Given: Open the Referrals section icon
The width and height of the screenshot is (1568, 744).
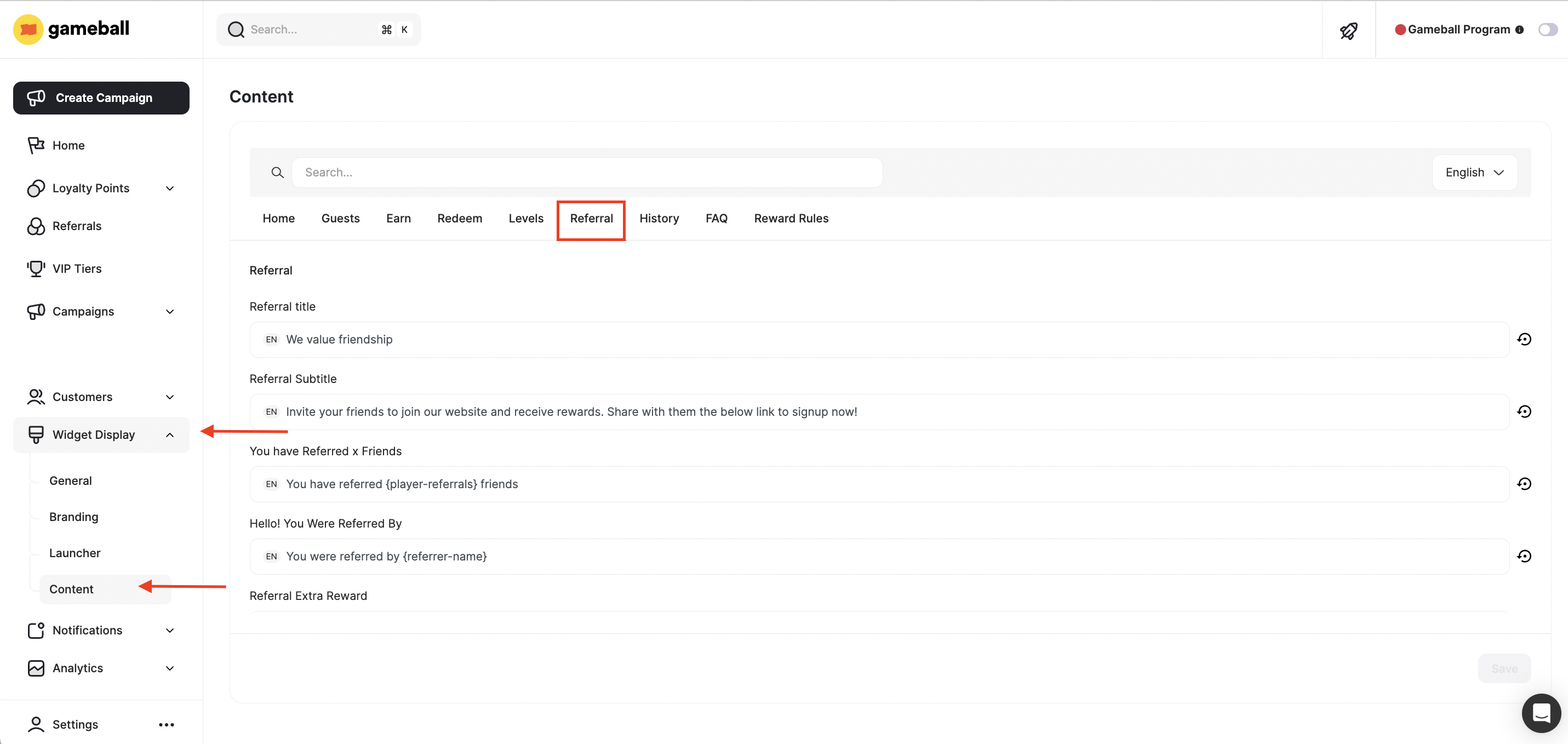Looking at the screenshot, I should 36,226.
